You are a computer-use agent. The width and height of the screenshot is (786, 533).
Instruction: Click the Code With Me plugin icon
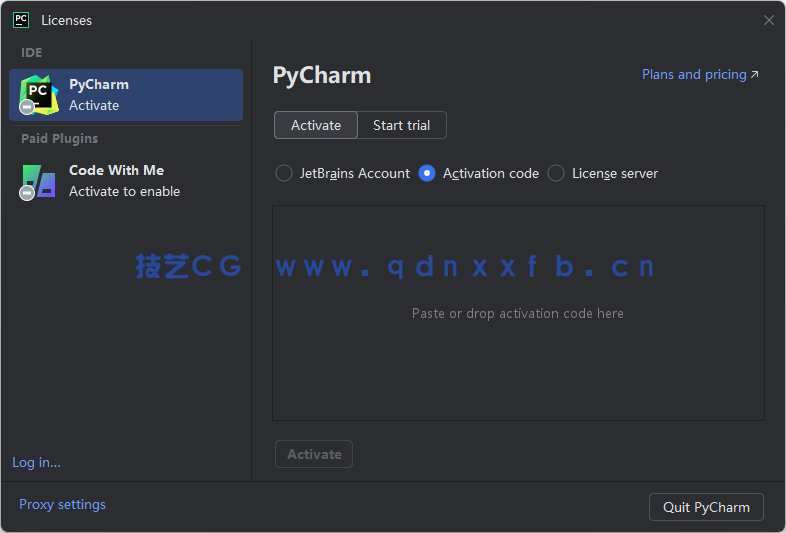pos(38,182)
